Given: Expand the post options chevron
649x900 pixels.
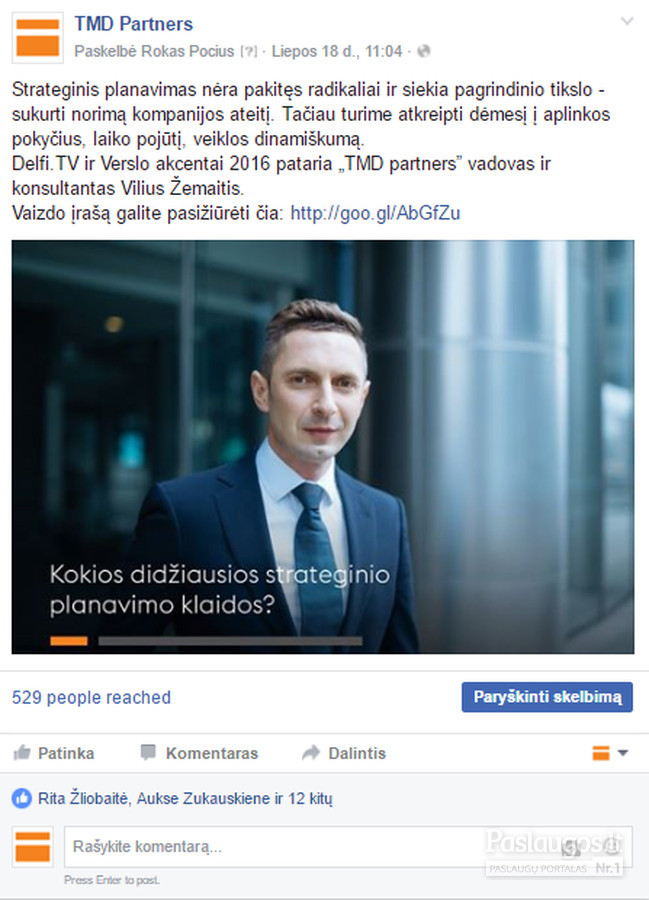Looking at the screenshot, I should [x=627, y=22].
